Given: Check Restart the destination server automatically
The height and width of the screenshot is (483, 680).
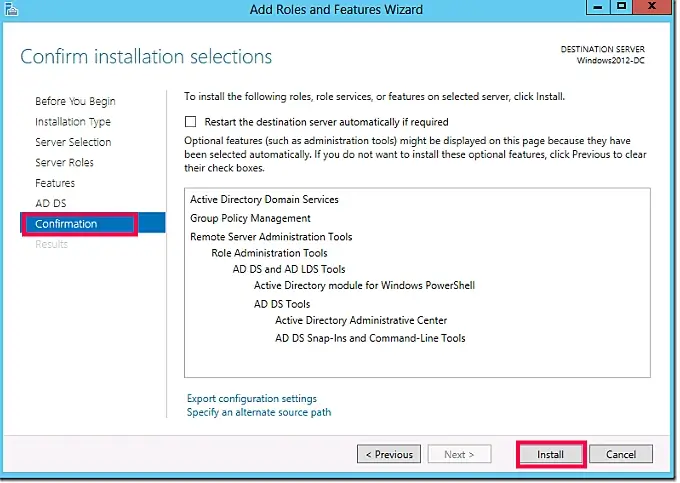Looking at the screenshot, I should tap(190, 122).
